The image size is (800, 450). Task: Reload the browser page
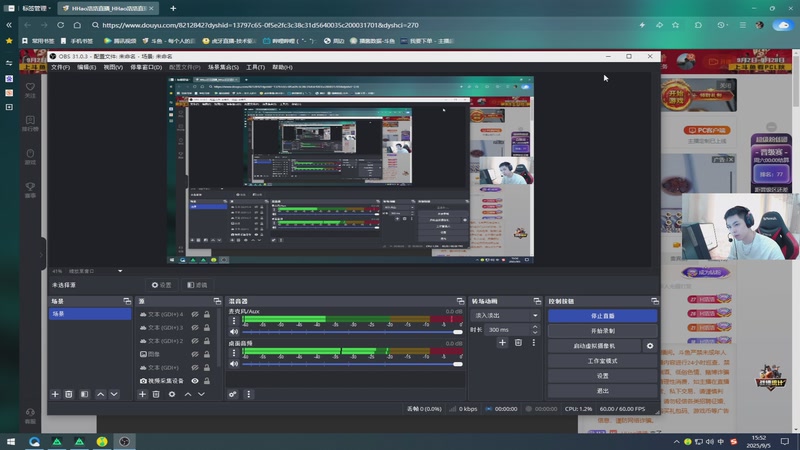coord(61,25)
